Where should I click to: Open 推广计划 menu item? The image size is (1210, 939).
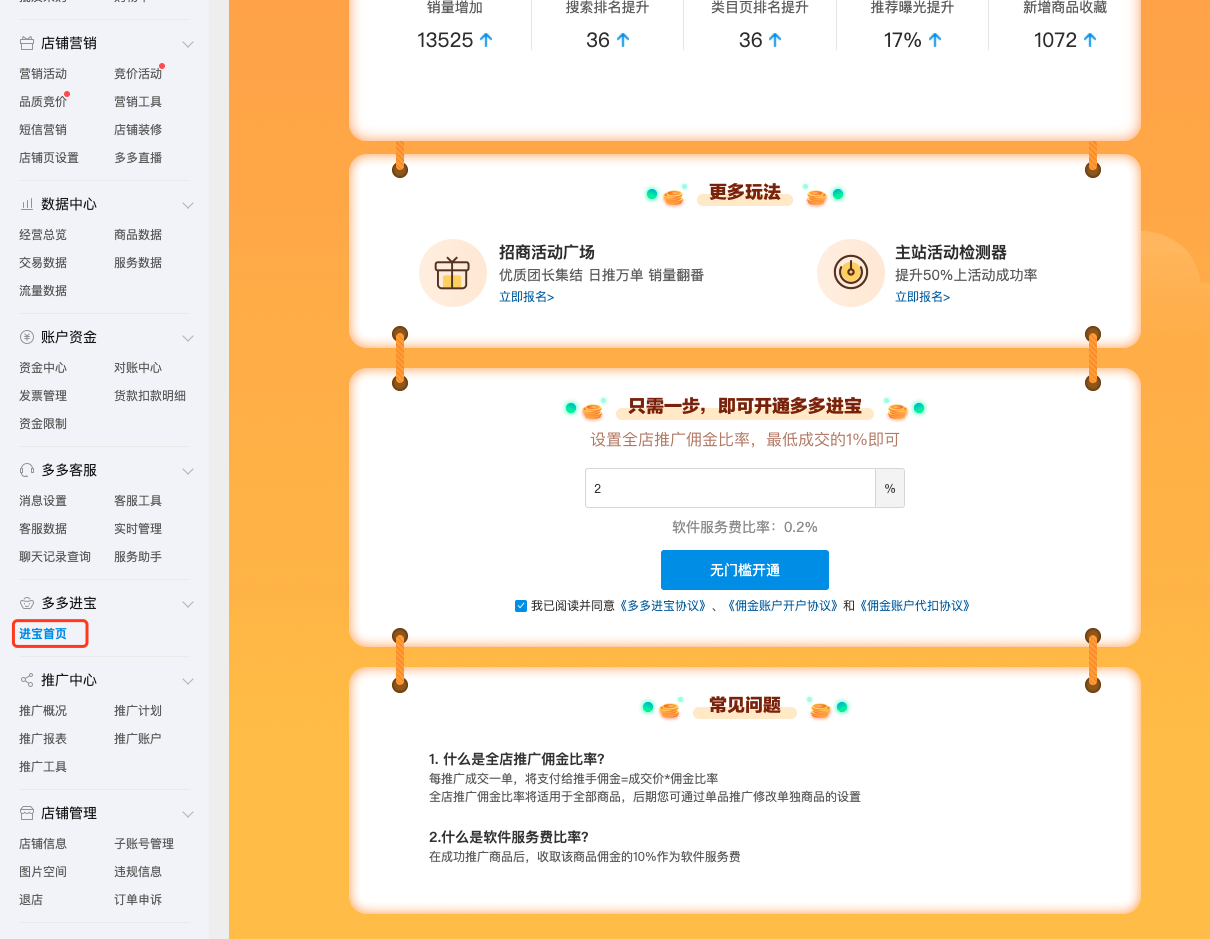click(x=138, y=711)
